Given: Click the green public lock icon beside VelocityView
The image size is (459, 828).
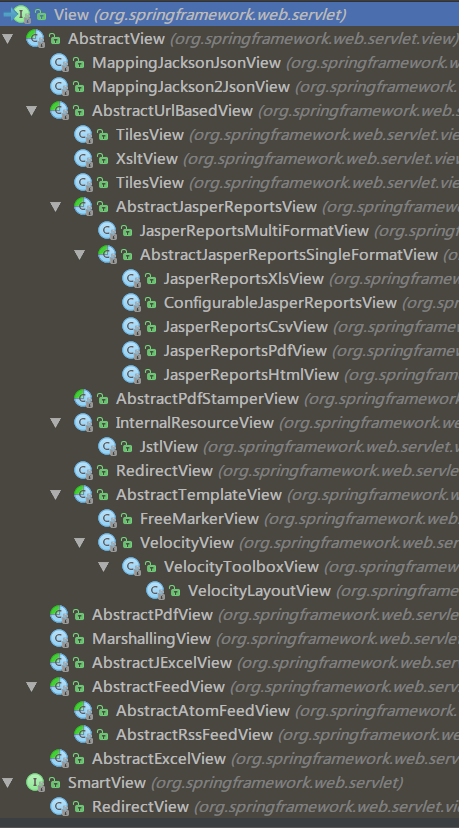Looking at the screenshot, I should click(x=127, y=543).
